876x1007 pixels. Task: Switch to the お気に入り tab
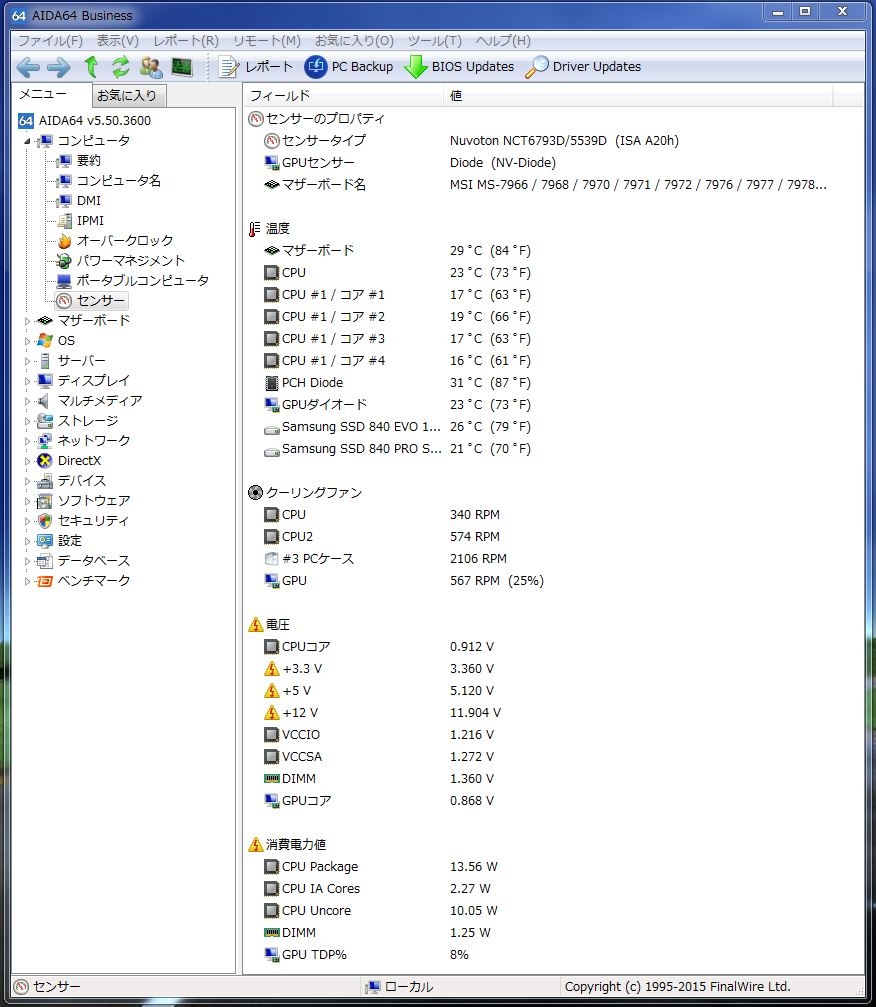129,96
